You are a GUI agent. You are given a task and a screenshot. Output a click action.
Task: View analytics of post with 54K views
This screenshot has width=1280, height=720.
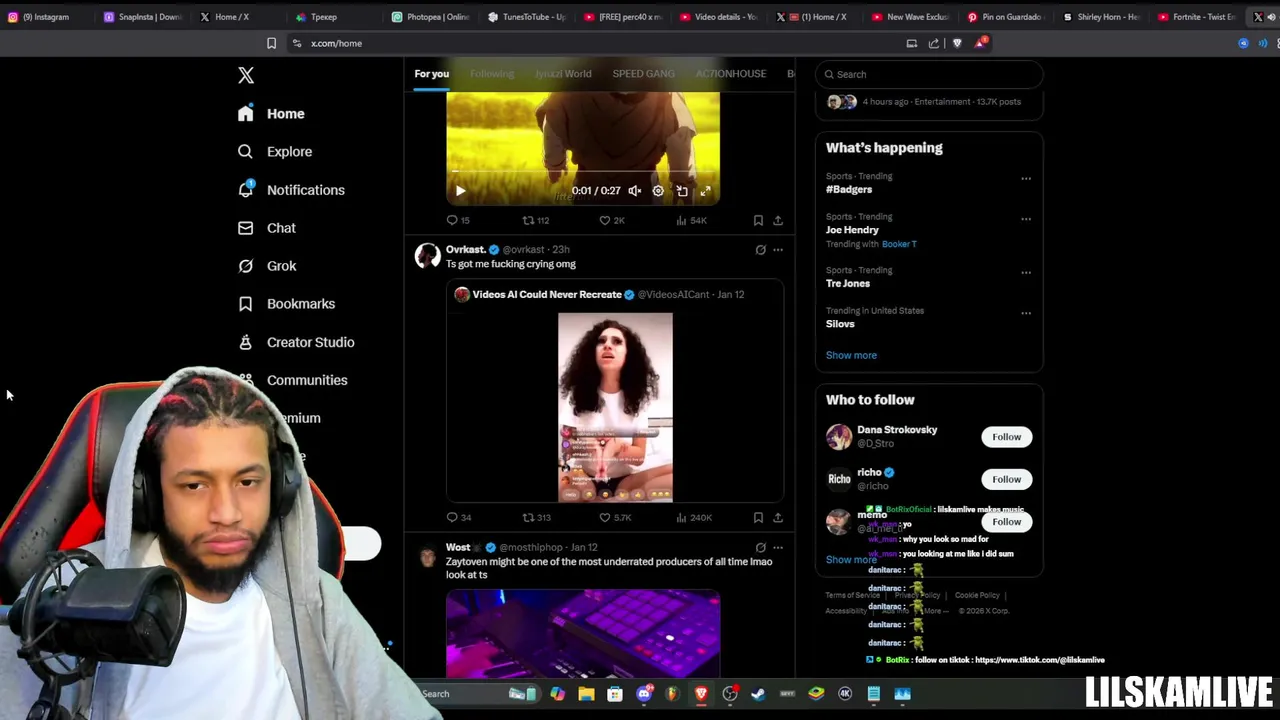point(691,220)
